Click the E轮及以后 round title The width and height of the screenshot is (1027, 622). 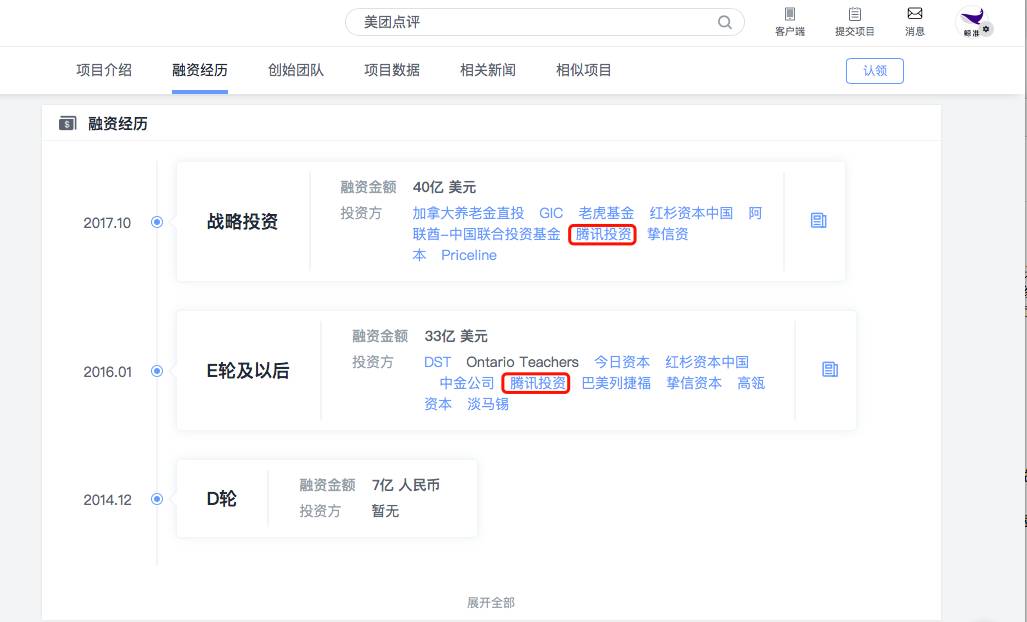248,371
